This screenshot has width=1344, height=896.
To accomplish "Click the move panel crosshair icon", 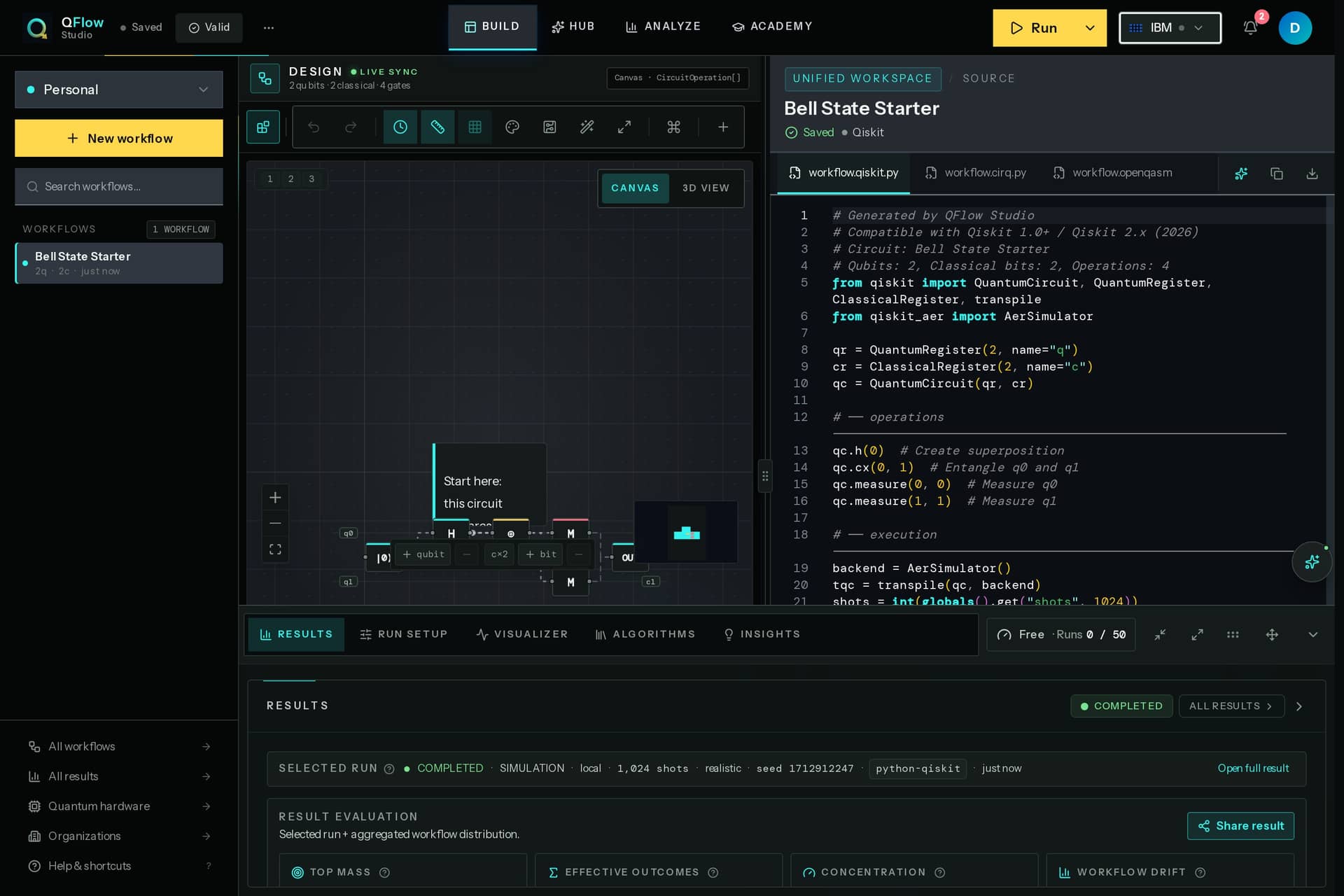I will [x=1272, y=634].
